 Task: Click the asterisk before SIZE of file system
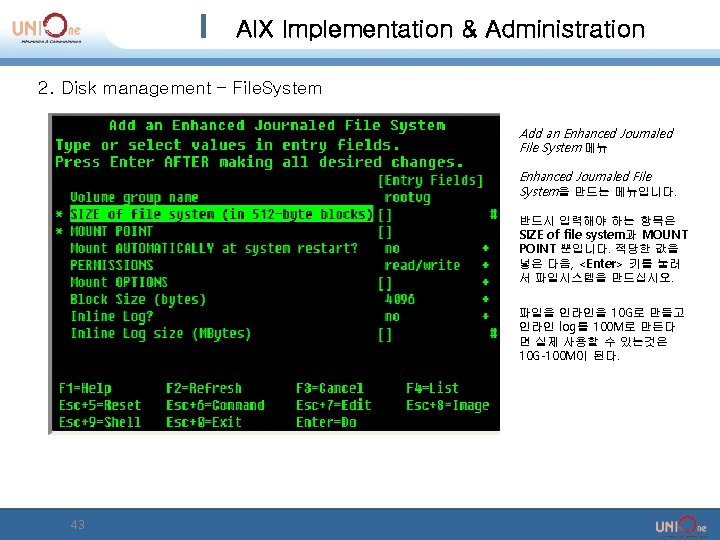click(x=59, y=214)
